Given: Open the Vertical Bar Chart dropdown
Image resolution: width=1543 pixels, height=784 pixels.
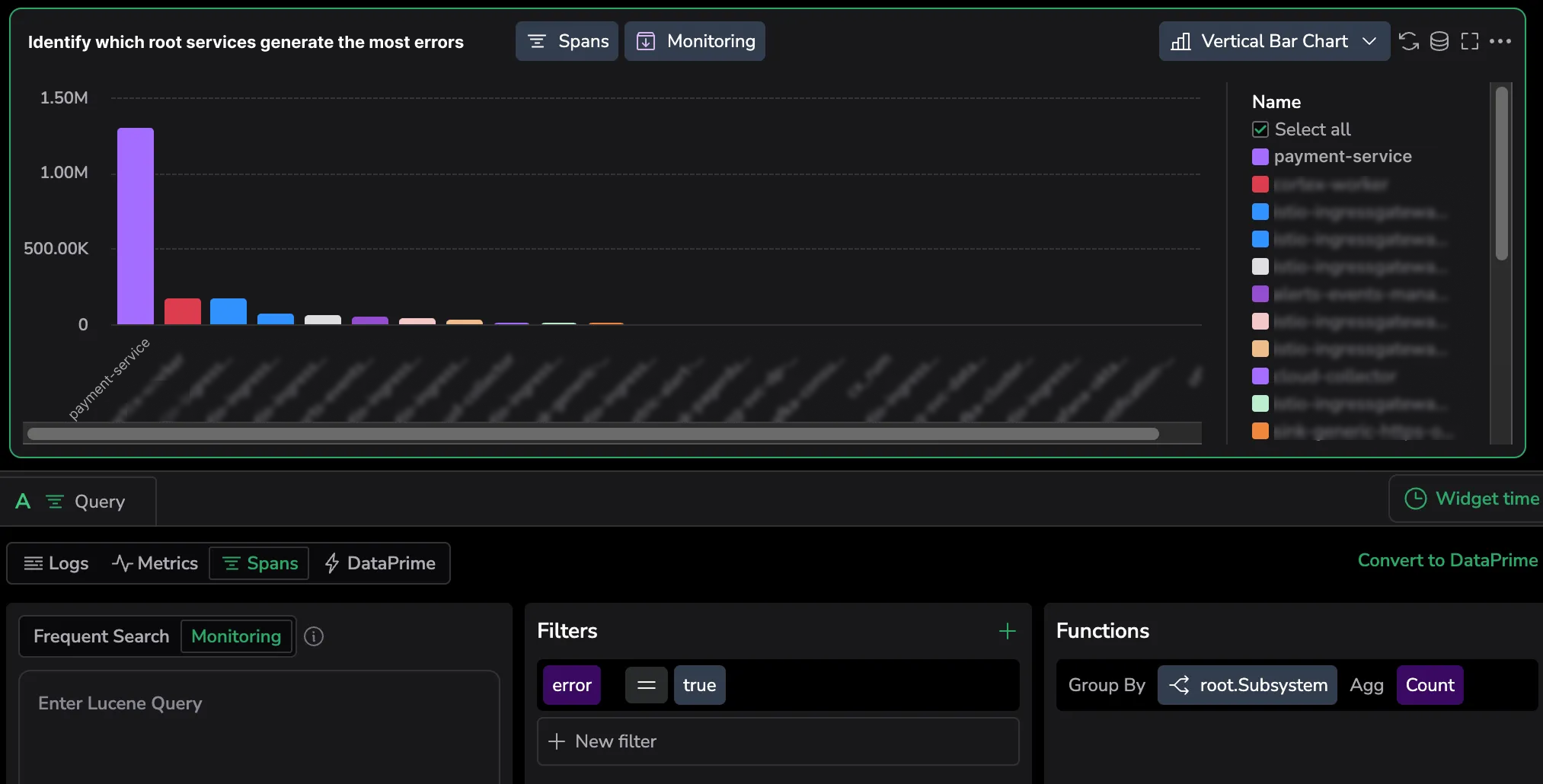Looking at the screenshot, I should tap(1274, 41).
